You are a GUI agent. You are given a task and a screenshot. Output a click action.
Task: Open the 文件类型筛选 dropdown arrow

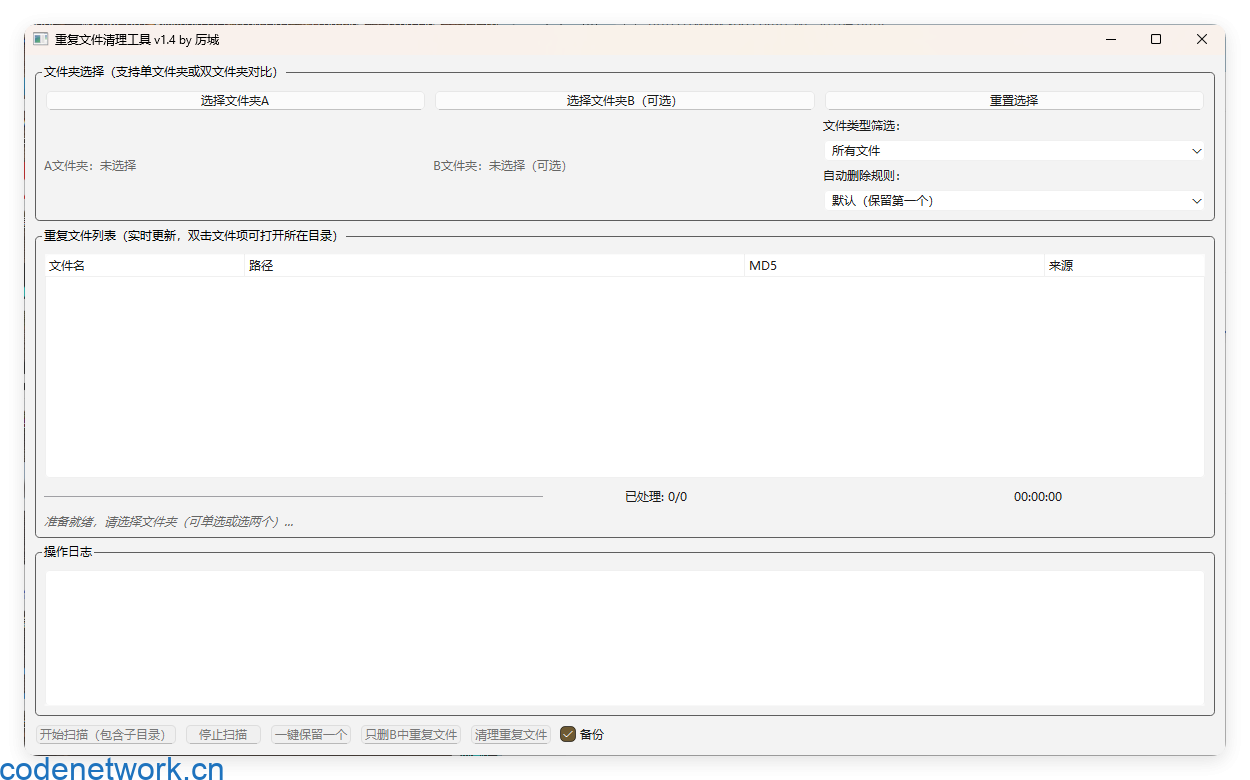(1196, 150)
